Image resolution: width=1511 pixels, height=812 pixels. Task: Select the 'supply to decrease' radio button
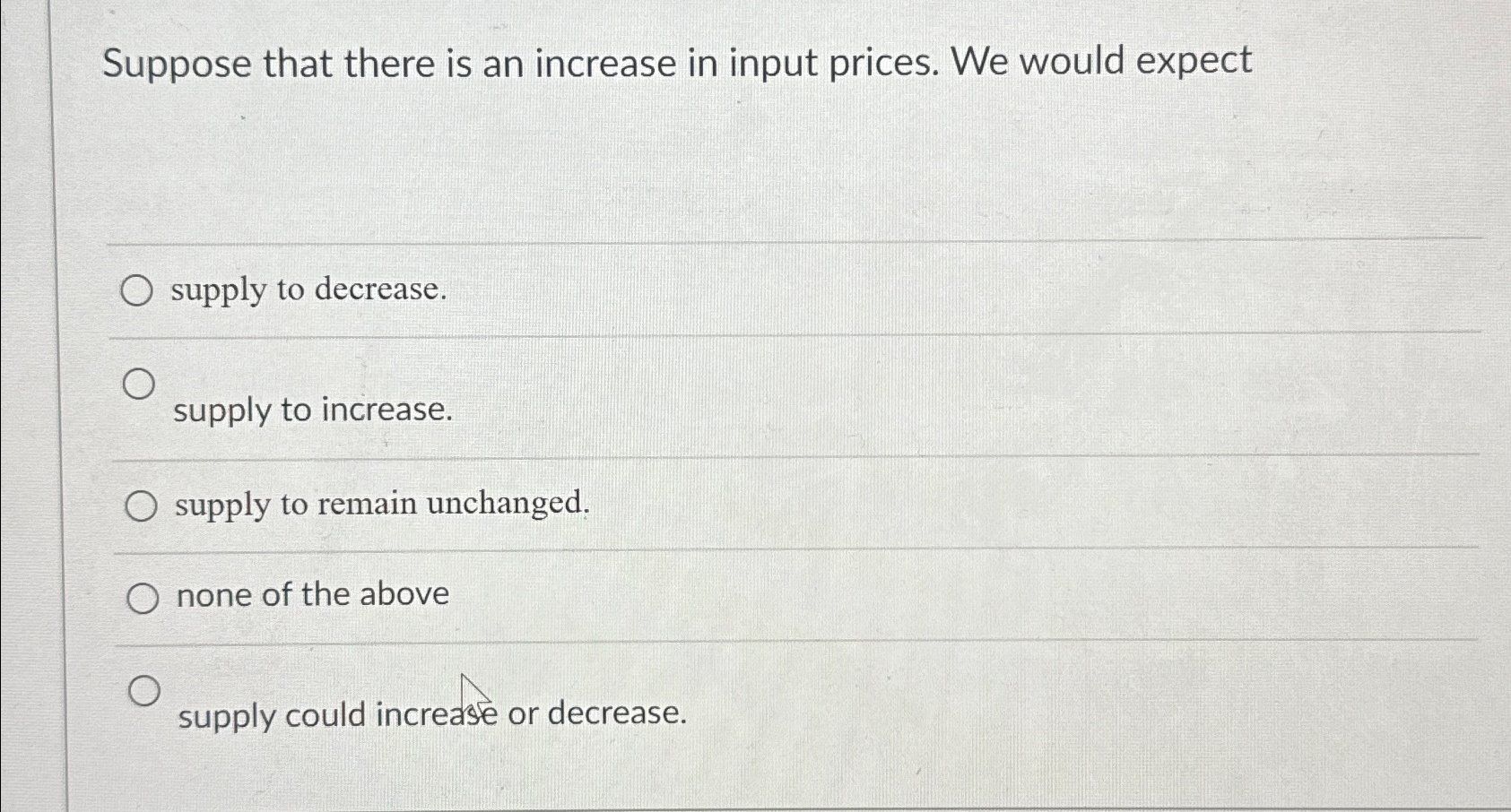click(139, 291)
